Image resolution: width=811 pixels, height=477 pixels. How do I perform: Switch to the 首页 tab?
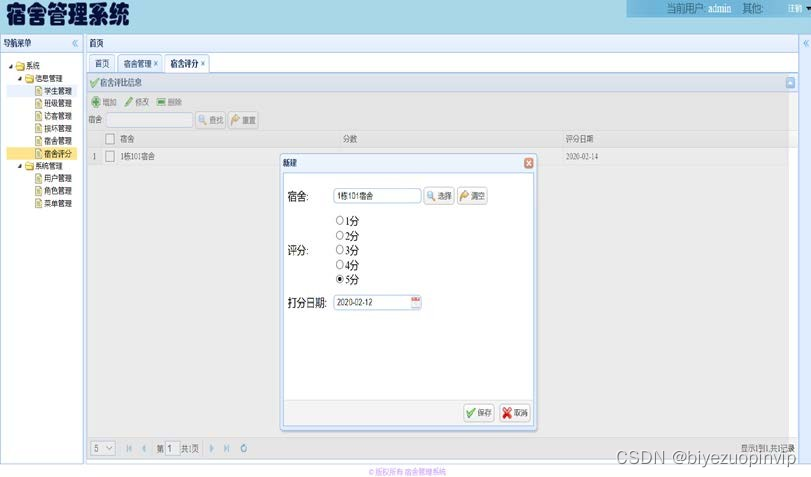pyautogui.click(x=102, y=64)
